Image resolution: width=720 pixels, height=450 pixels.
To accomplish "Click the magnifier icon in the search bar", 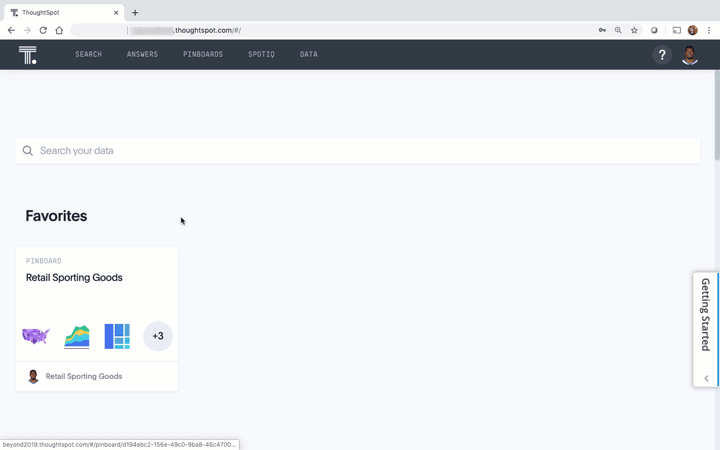I will [28, 151].
